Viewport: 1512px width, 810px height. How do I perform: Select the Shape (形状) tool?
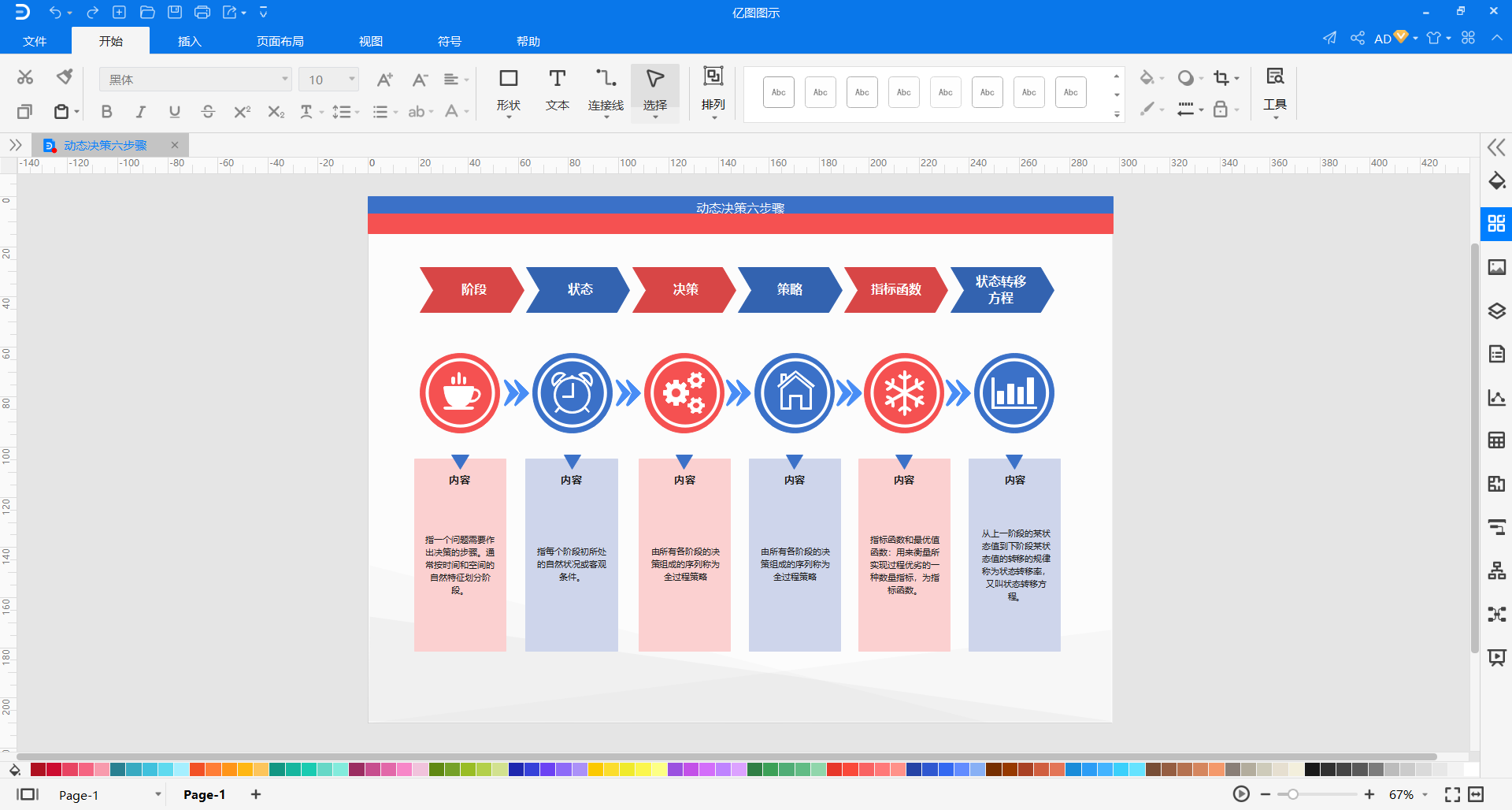point(508,90)
